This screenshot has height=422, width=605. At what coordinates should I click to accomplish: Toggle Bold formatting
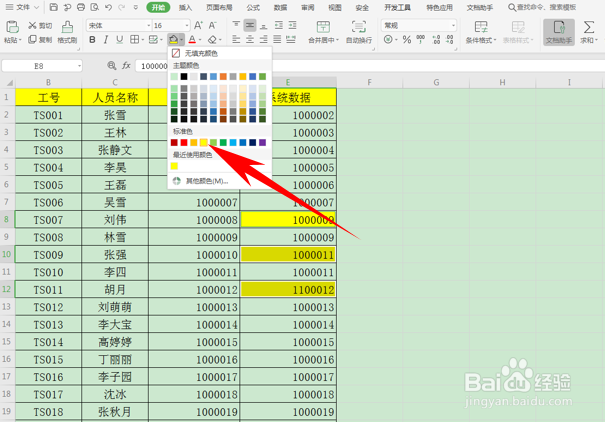[x=92, y=39]
